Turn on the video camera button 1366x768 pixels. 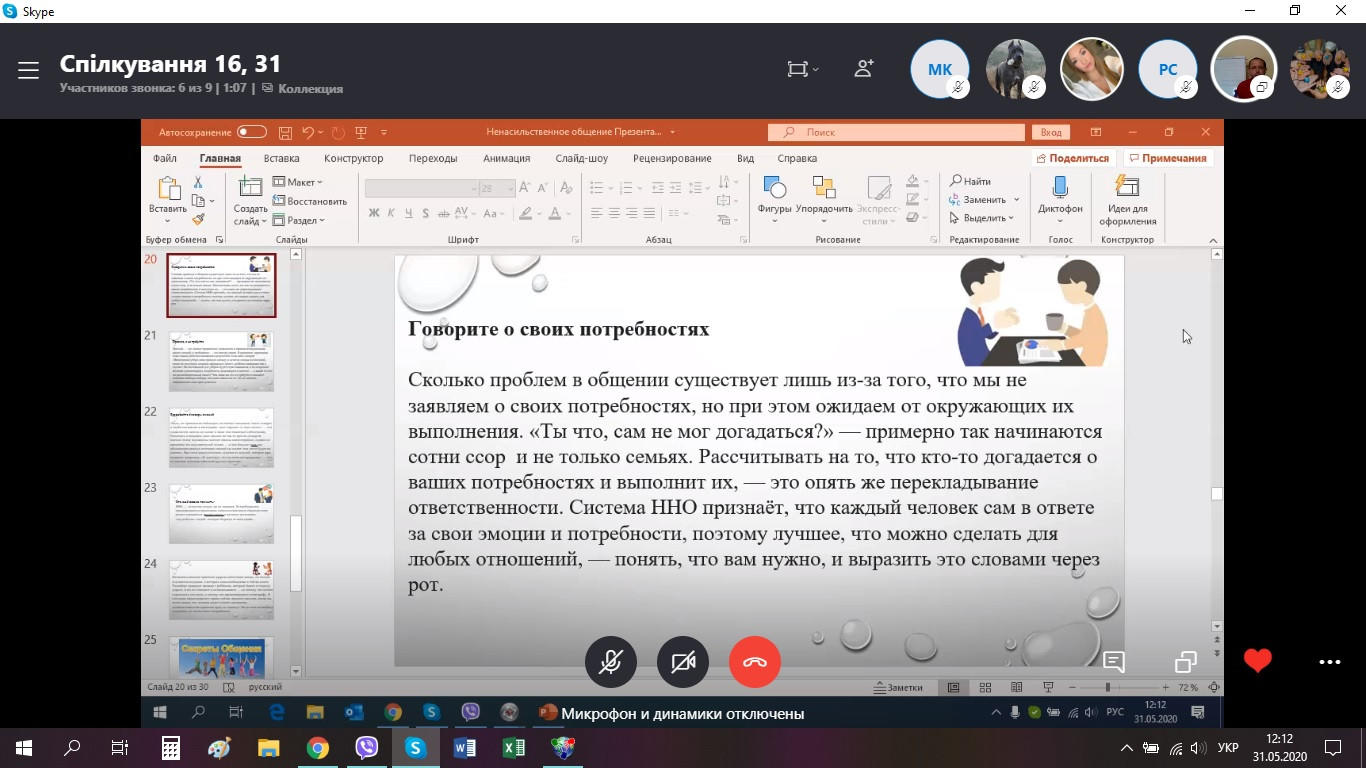click(x=683, y=662)
